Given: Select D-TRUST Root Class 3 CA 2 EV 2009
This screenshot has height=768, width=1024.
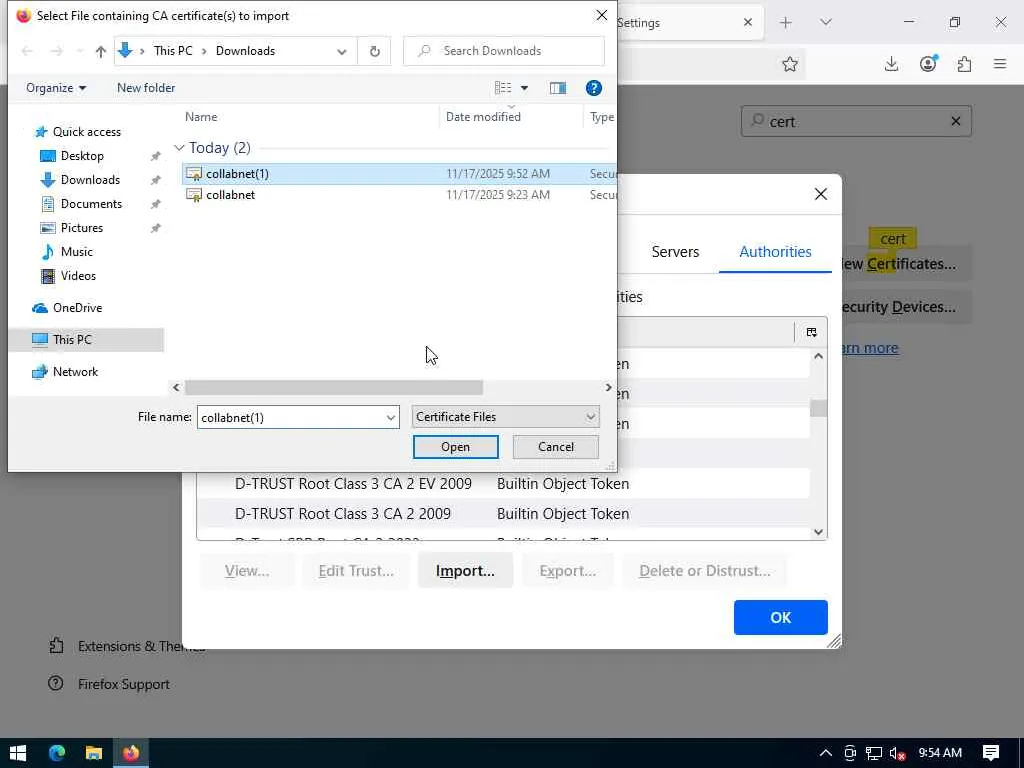Looking at the screenshot, I should point(503,484).
